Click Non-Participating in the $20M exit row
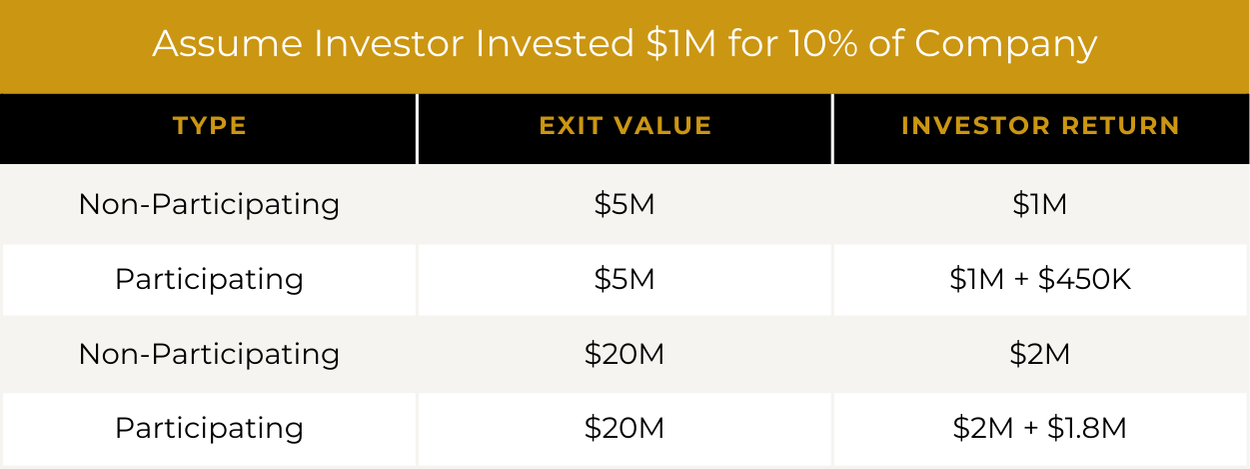Image resolution: width=1250 pixels, height=469 pixels. tap(209, 354)
